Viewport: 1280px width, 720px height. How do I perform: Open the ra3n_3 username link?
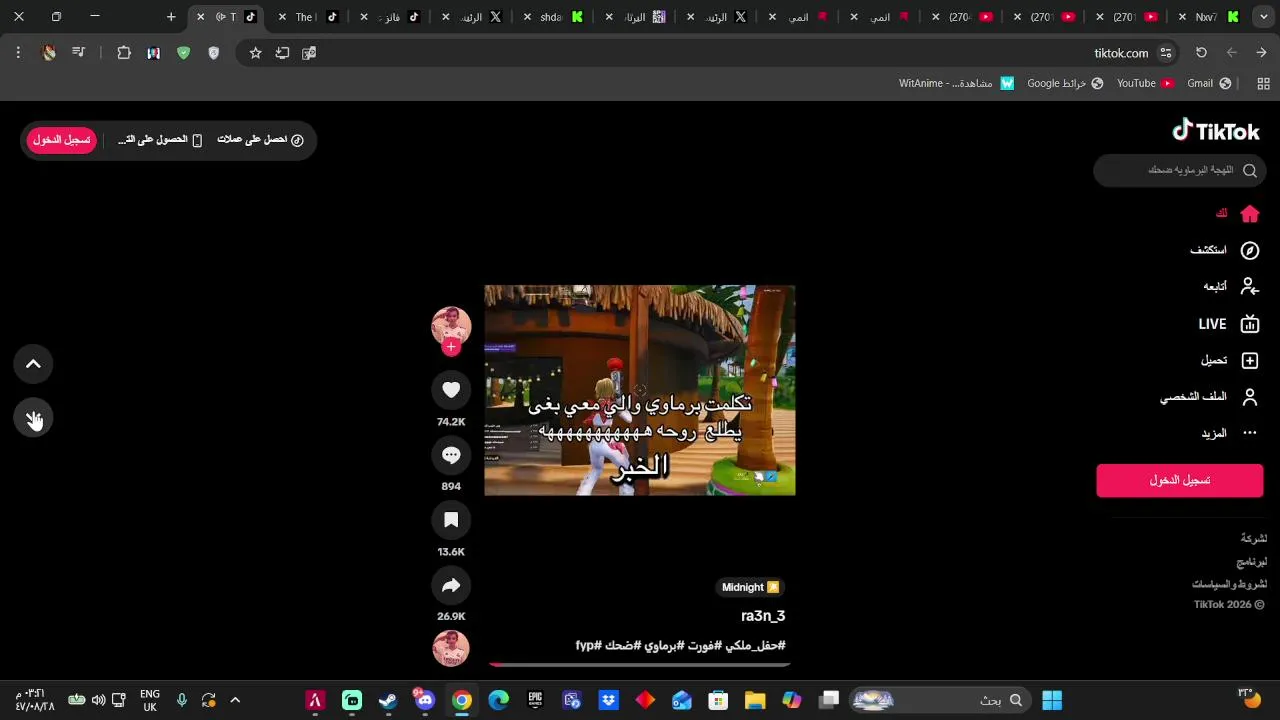point(763,616)
